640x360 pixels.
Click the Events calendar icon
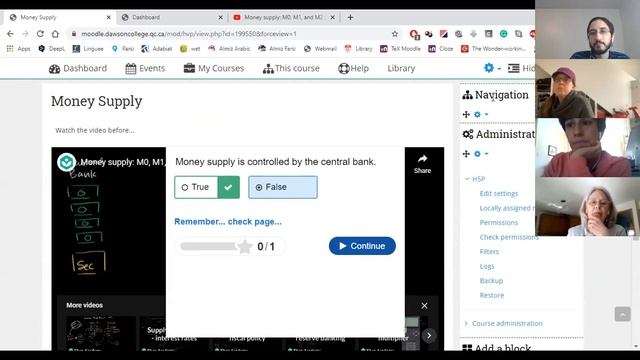click(x=131, y=69)
